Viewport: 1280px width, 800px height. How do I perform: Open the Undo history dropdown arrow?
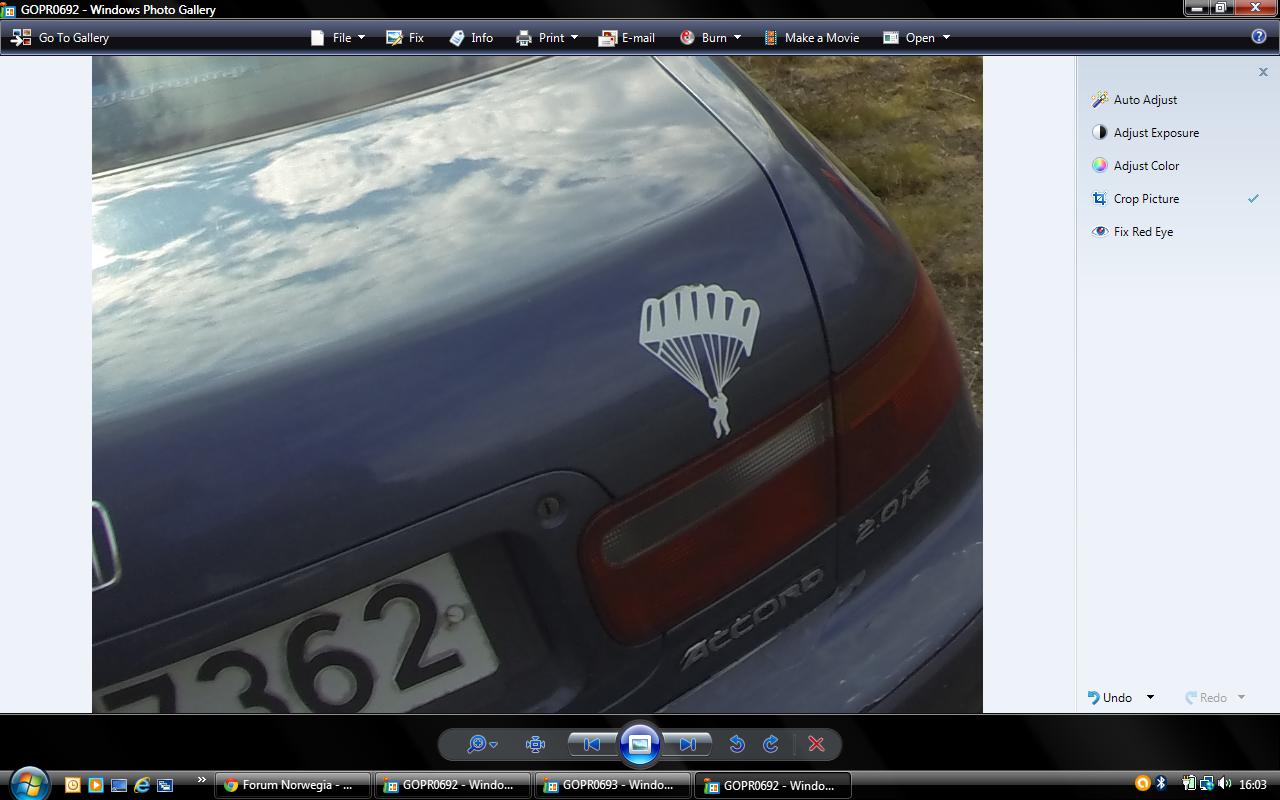pos(1150,698)
